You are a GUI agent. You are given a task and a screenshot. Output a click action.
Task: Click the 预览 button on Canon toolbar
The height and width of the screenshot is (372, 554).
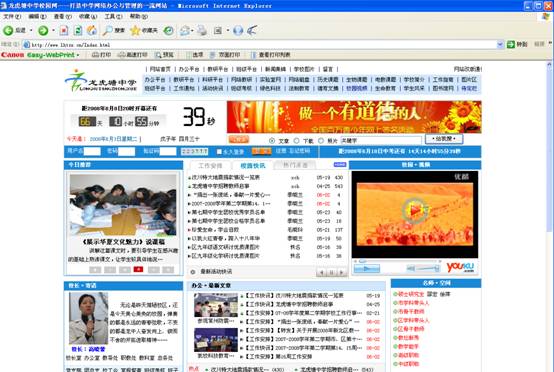tap(165, 55)
